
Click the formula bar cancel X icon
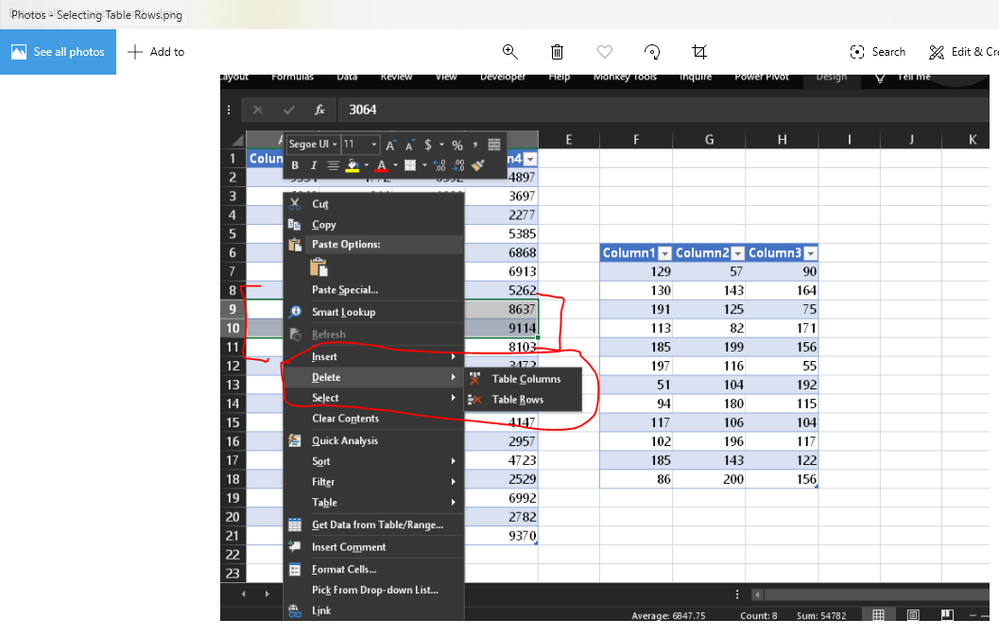[258, 110]
